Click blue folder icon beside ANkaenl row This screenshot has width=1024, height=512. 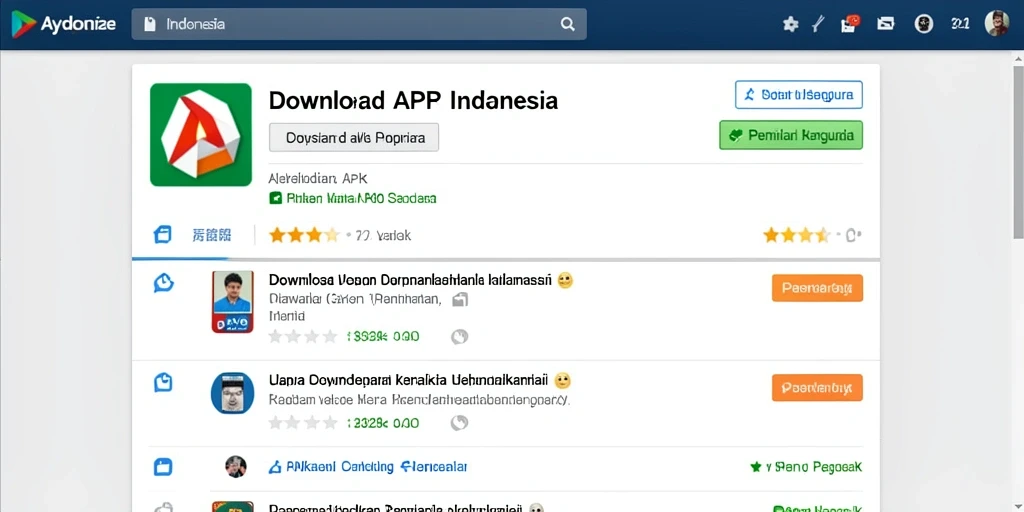point(163,467)
